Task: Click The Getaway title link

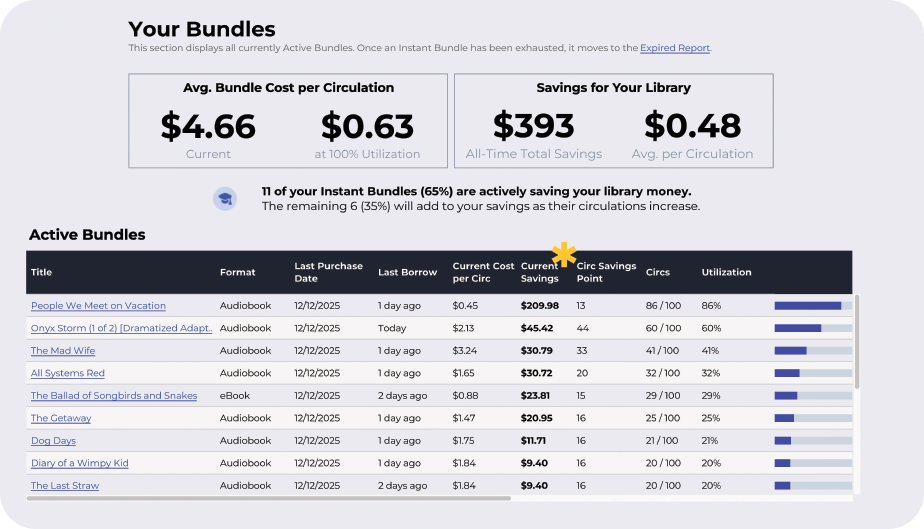Action: (61, 418)
